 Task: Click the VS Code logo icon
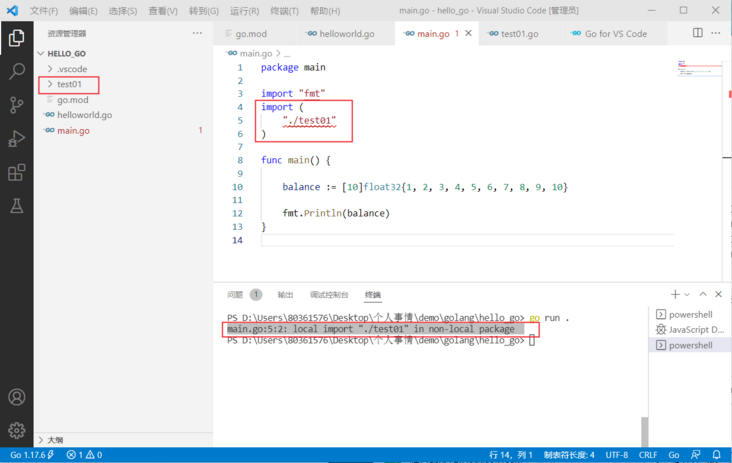click(x=13, y=10)
